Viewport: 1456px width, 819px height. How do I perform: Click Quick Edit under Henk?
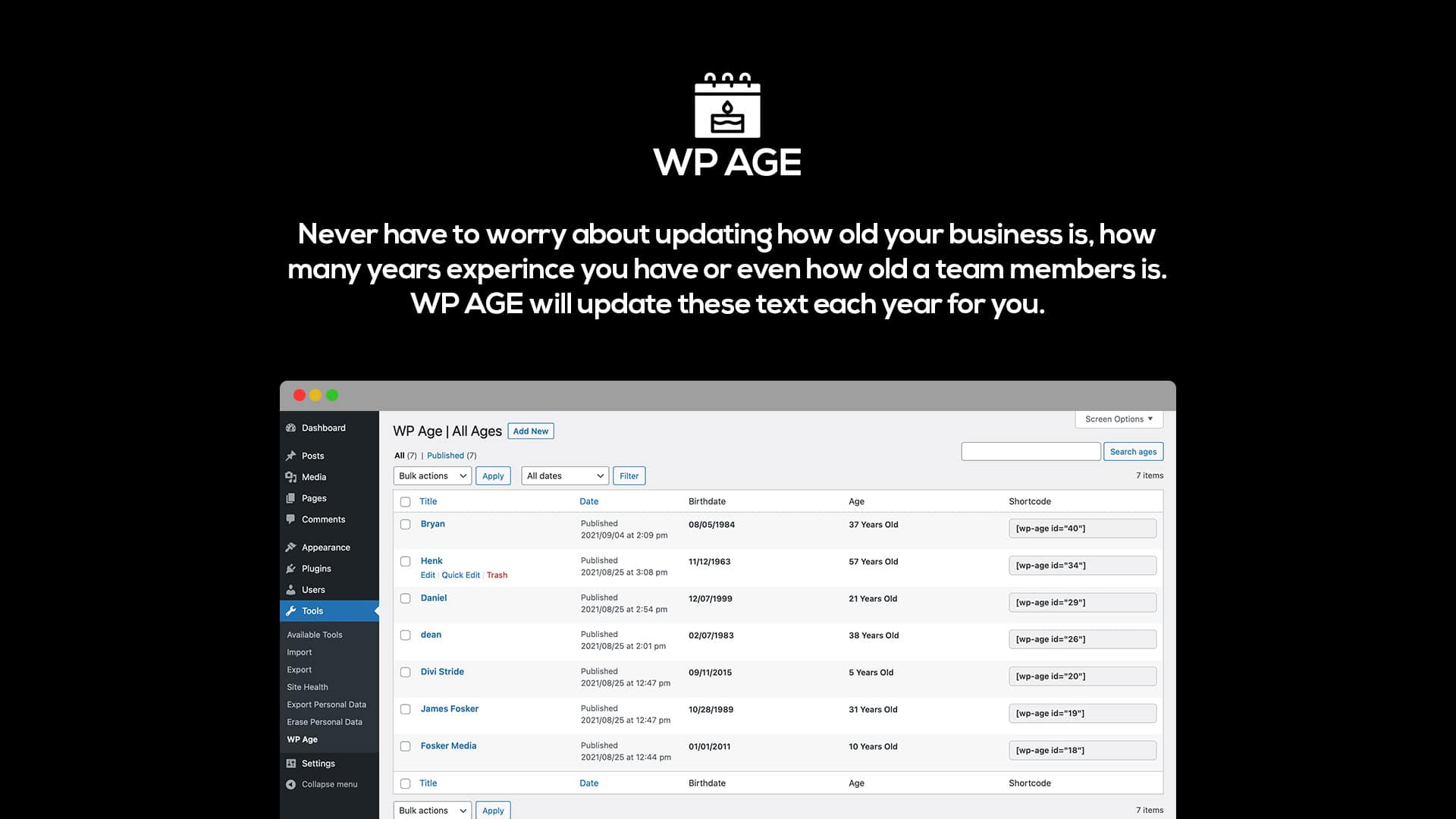pos(460,576)
